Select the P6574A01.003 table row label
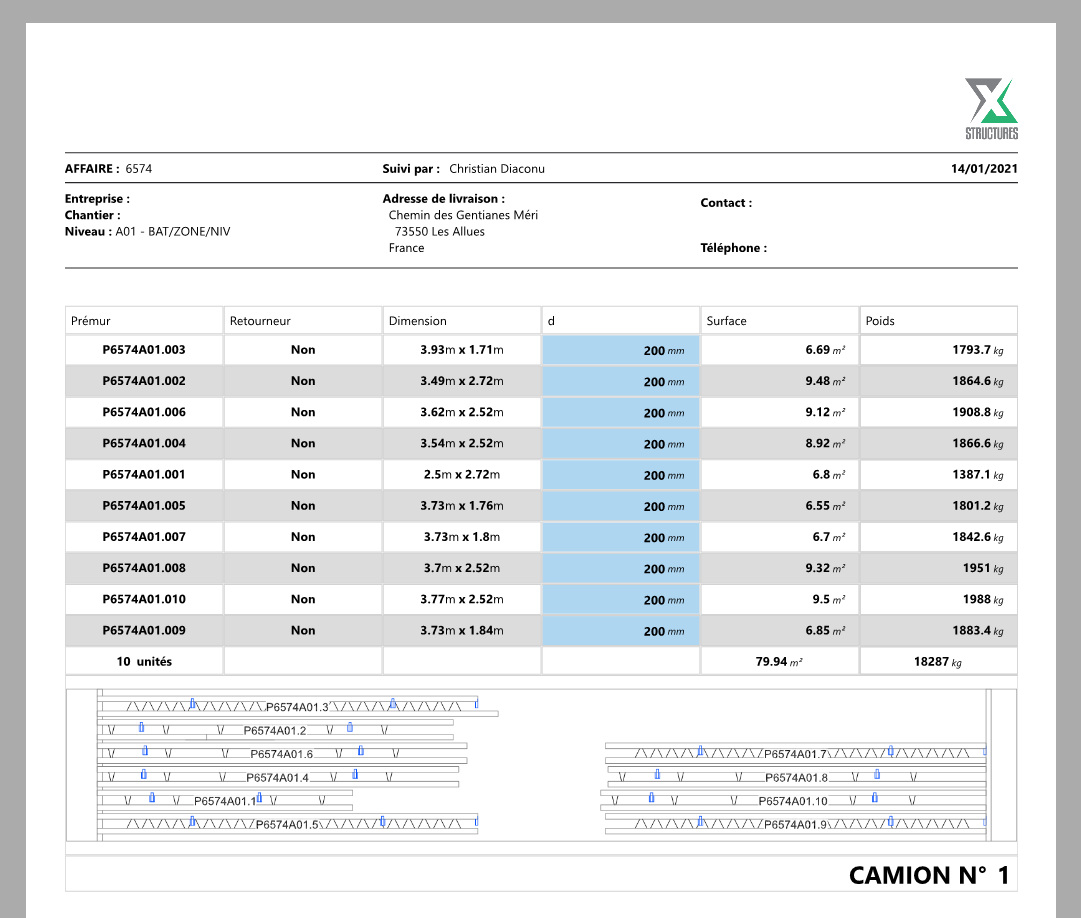1081x918 pixels. (x=144, y=350)
